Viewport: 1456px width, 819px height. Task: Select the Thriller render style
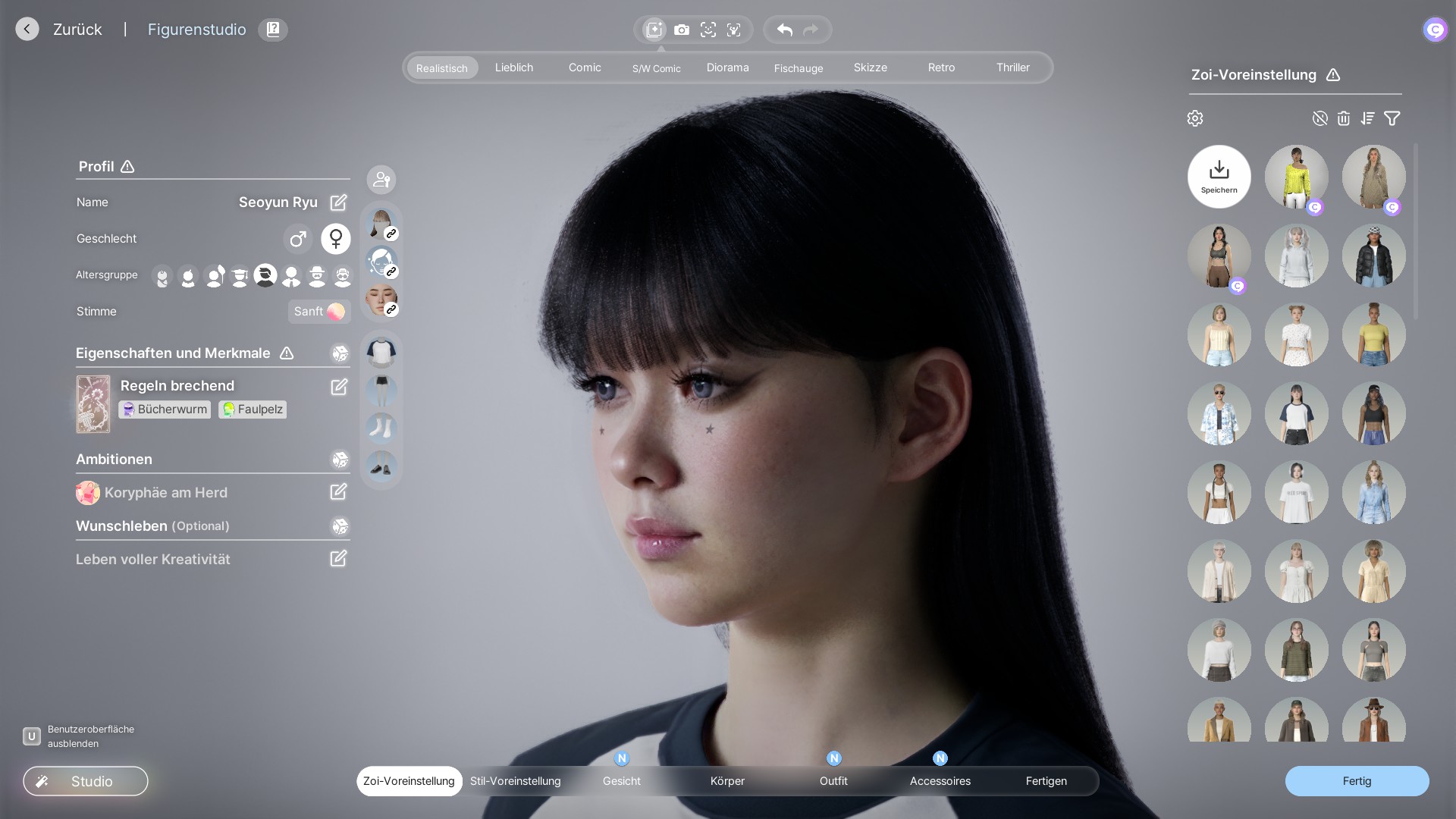click(1013, 67)
